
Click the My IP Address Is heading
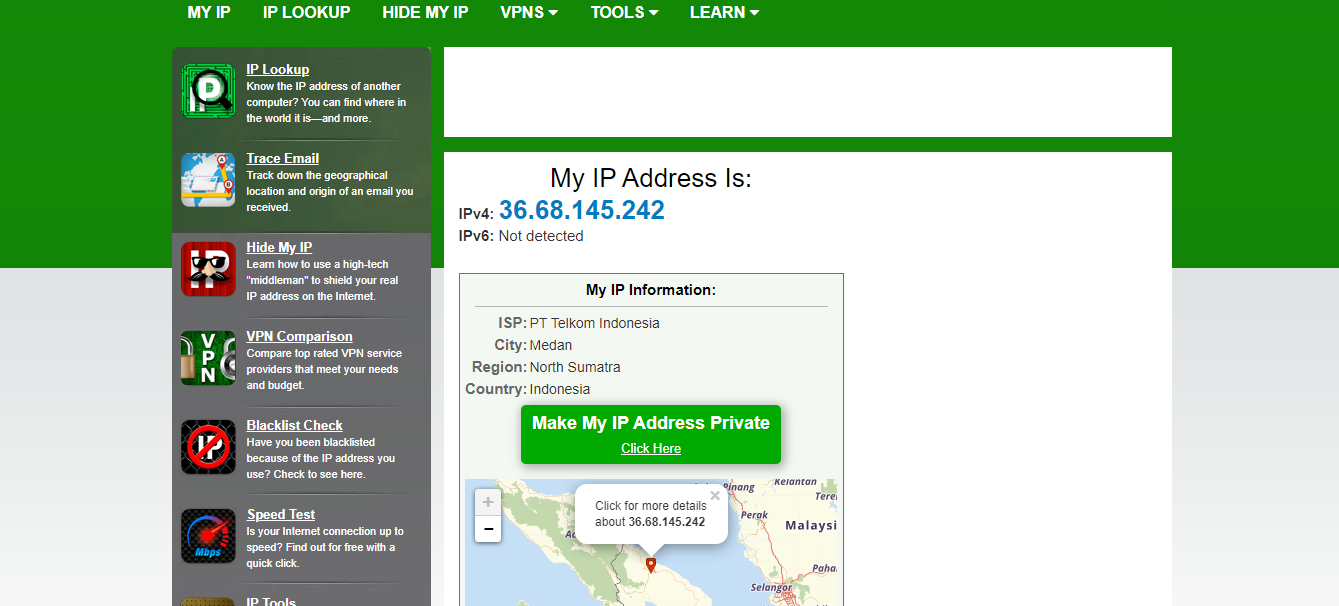[651, 178]
